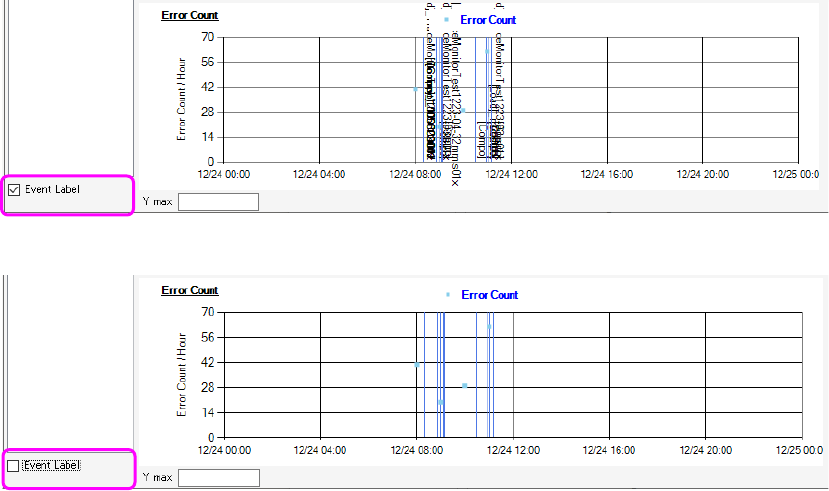Click the 12/24 16:00 axis label on lower chart

pos(609,451)
